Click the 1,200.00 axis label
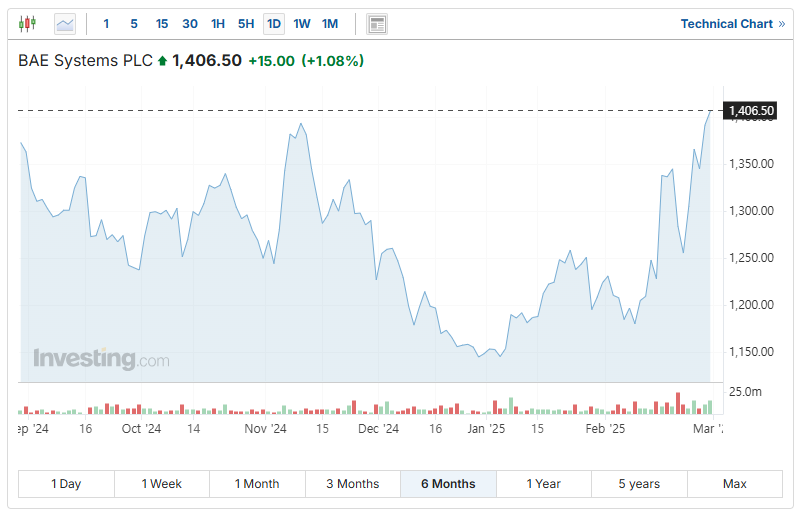Image resolution: width=799 pixels, height=514 pixels. (751, 305)
